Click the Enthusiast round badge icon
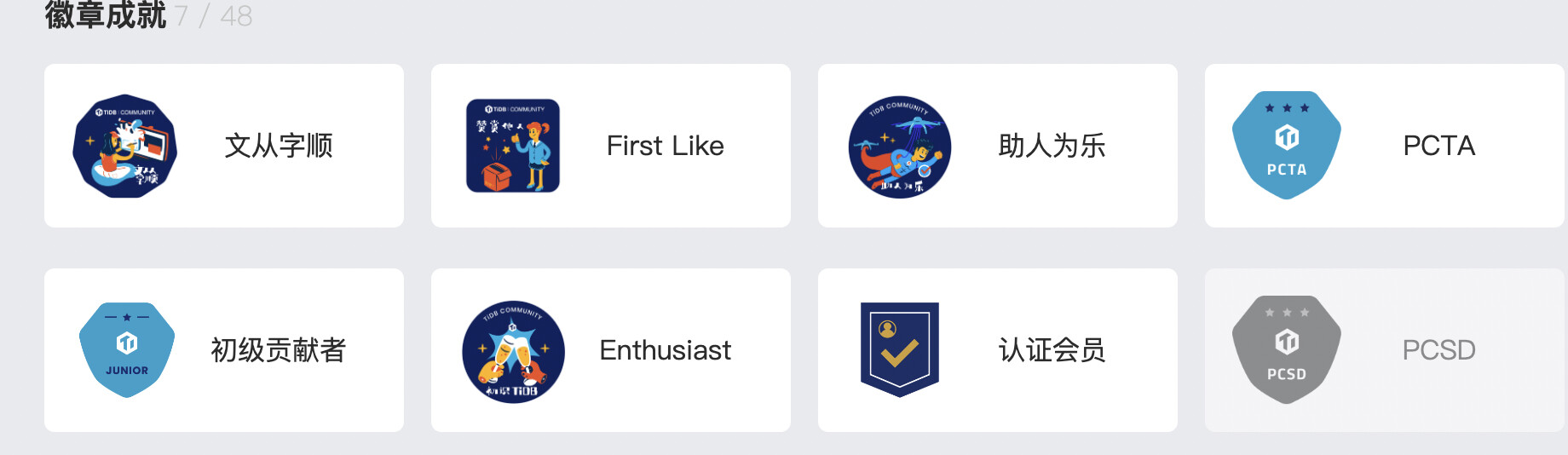Image resolution: width=1568 pixels, height=455 pixels. (513, 351)
